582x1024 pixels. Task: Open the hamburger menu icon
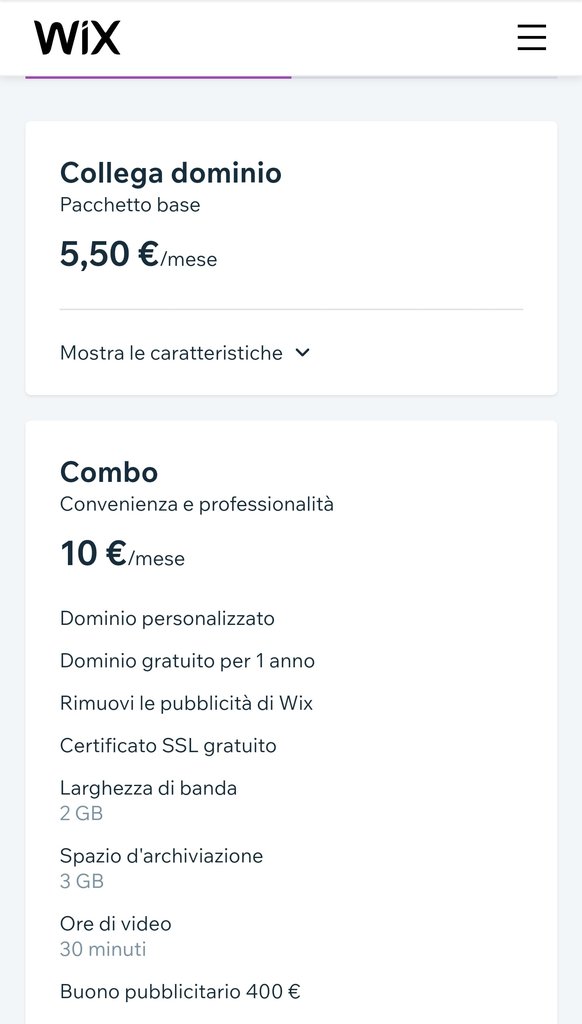[532, 37]
